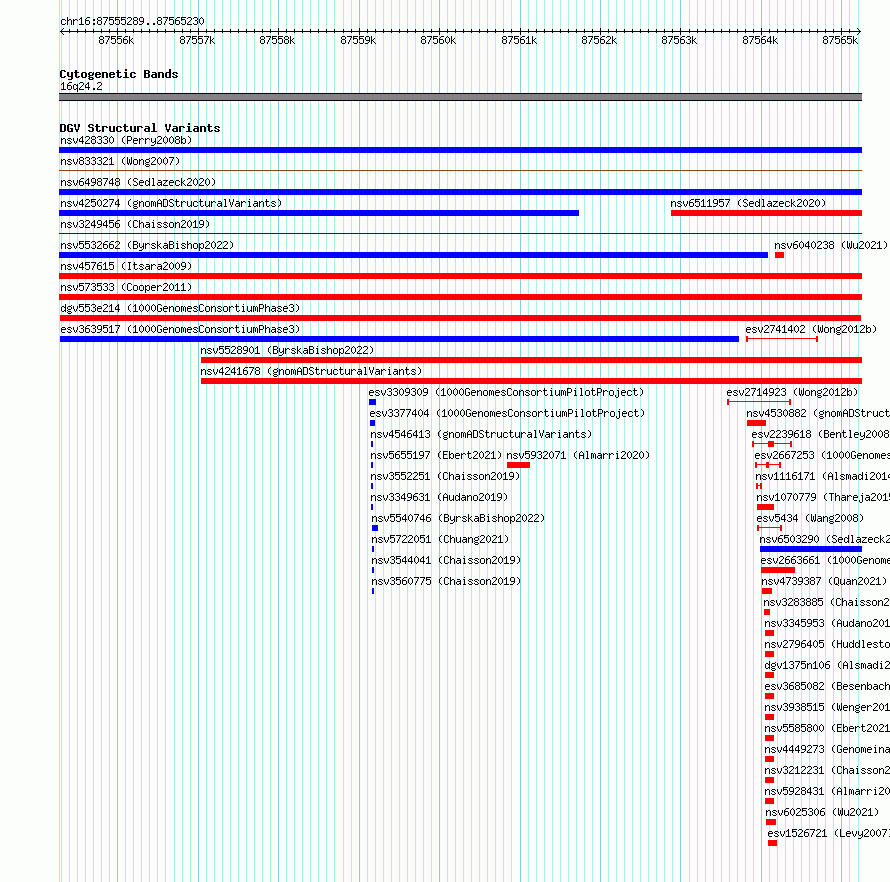This screenshot has width=890, height=882.
Task: Select the red bar under nsv5932071
Action: coord(518,465)
